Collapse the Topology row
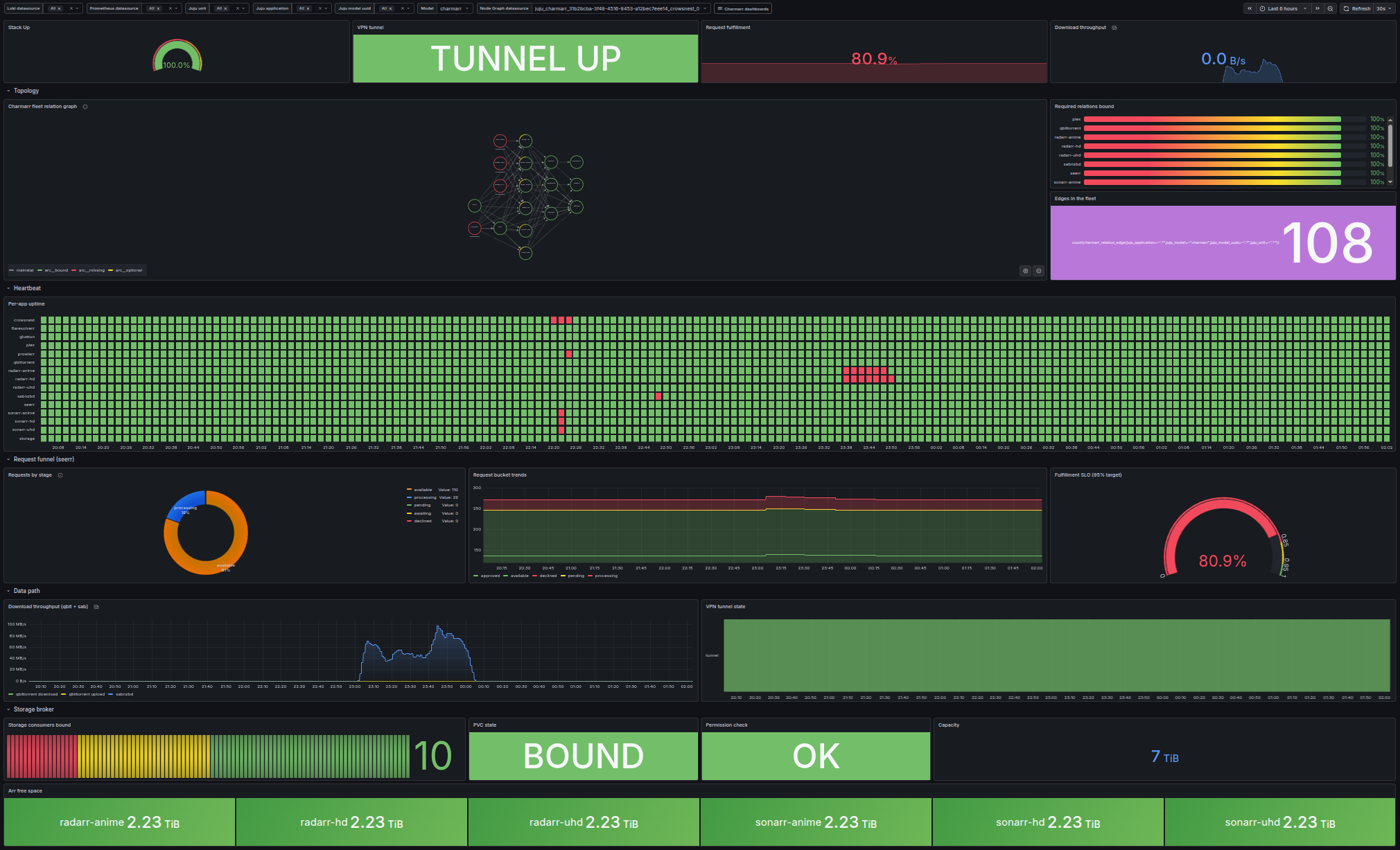This screenshot has height=850, width=1400. tap(23, 91)
